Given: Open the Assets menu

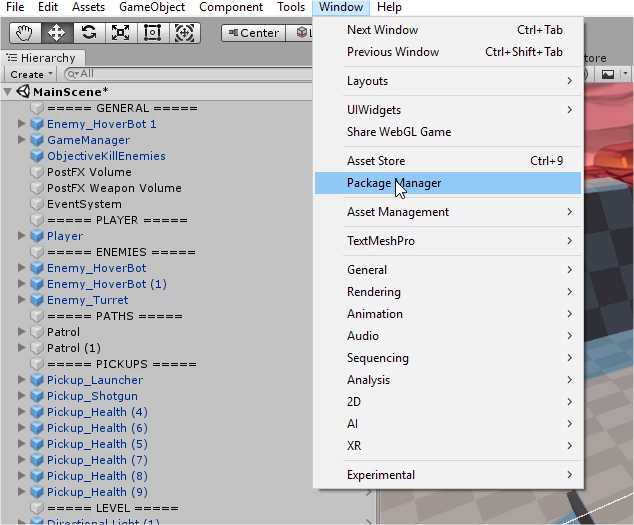Looking at the screenshot, I should [89, 7].
